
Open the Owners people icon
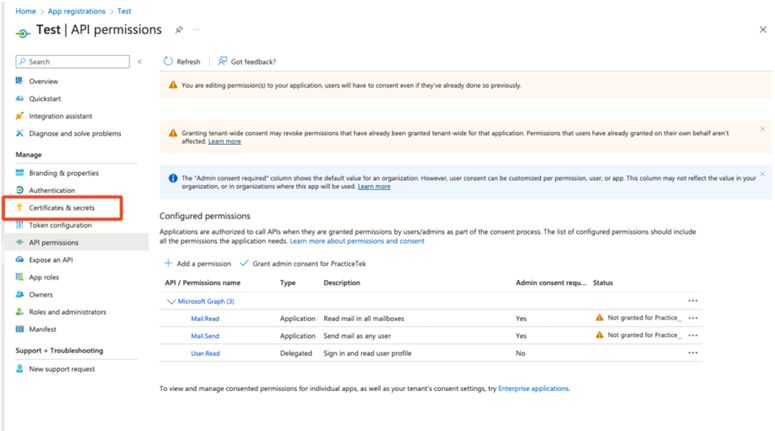point(19,294)
